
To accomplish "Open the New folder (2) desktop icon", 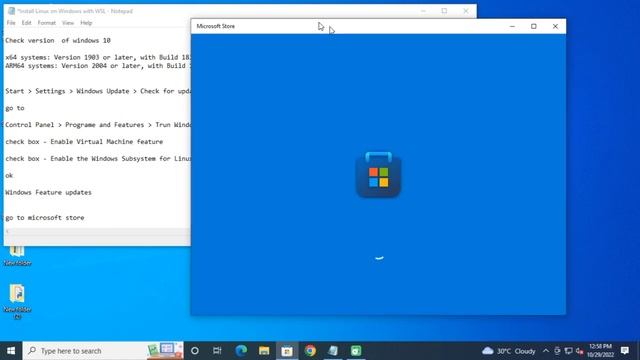I will coord(17,301).
